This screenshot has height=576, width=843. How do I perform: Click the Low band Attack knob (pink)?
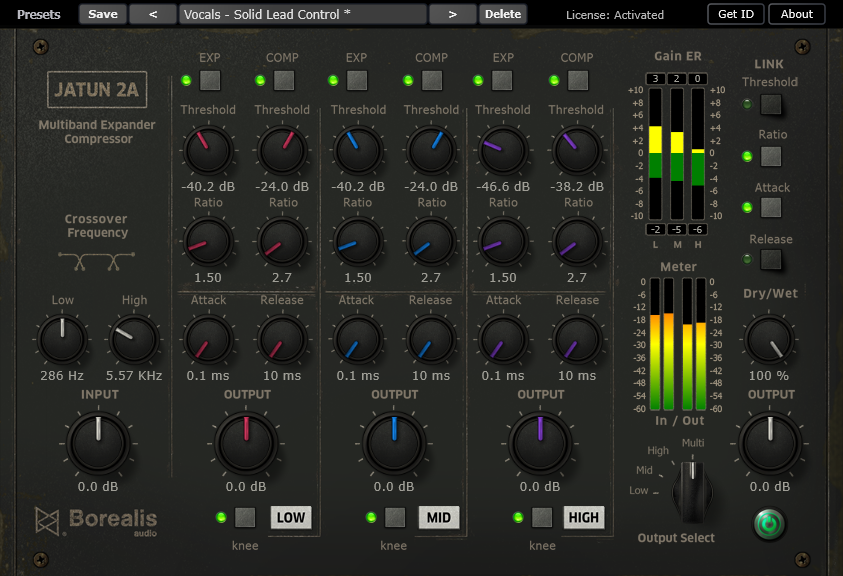[208, 340]
